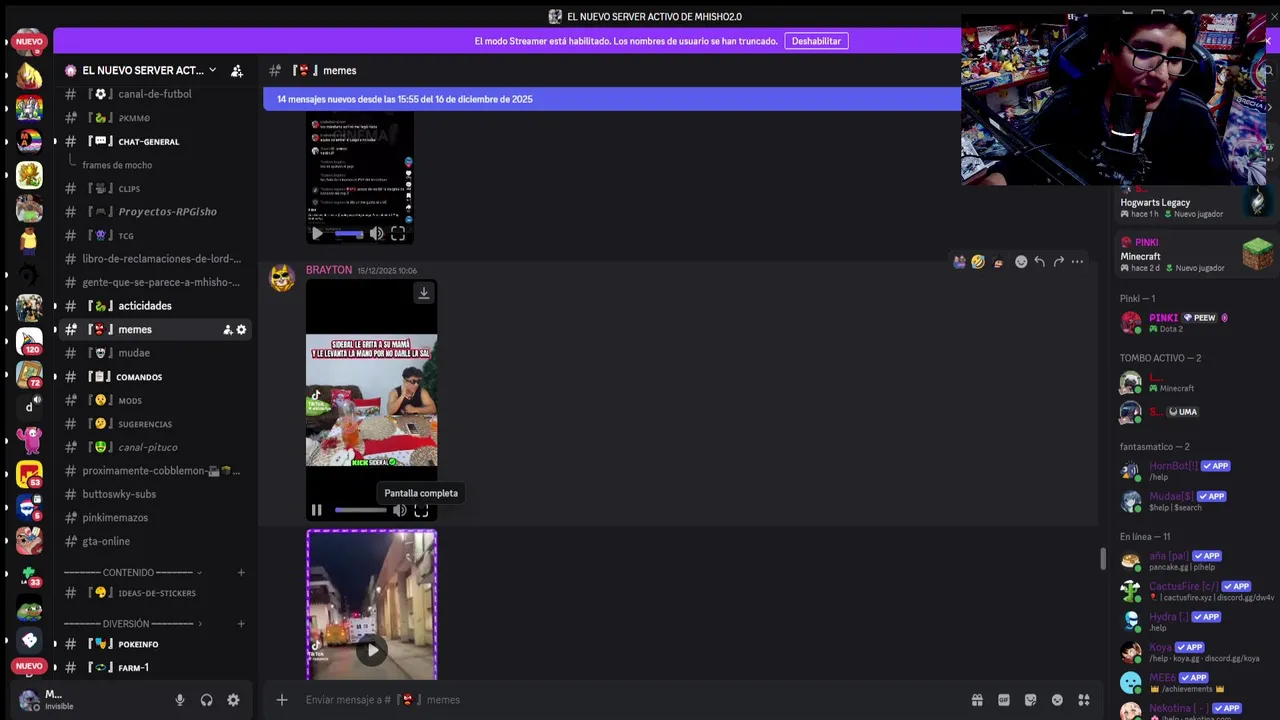
Task: Open User Settings gear icon
Action: (233, 700)
